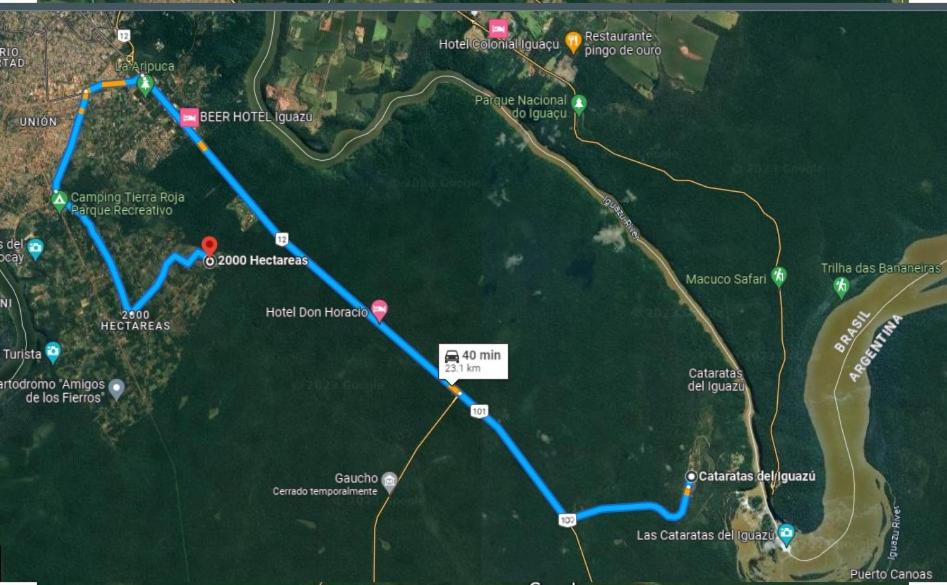The image size is (947, 585).
Task: Click the 40 min route info box
Action: [x=473, y=362]
